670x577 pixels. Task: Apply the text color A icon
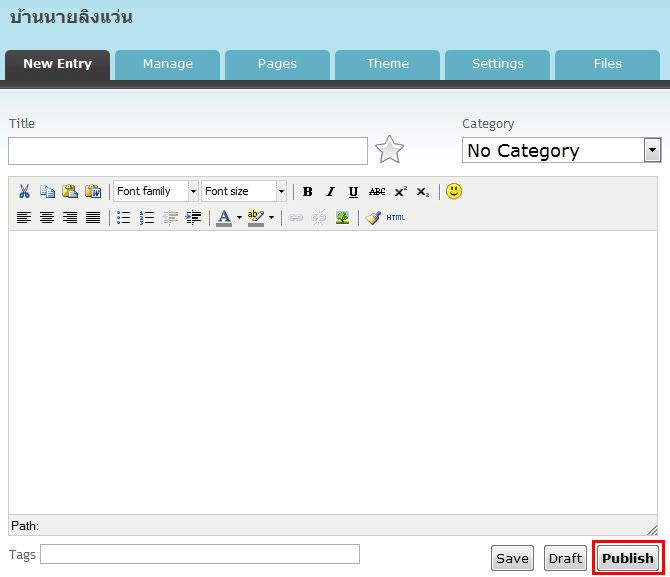coord(224,218)
